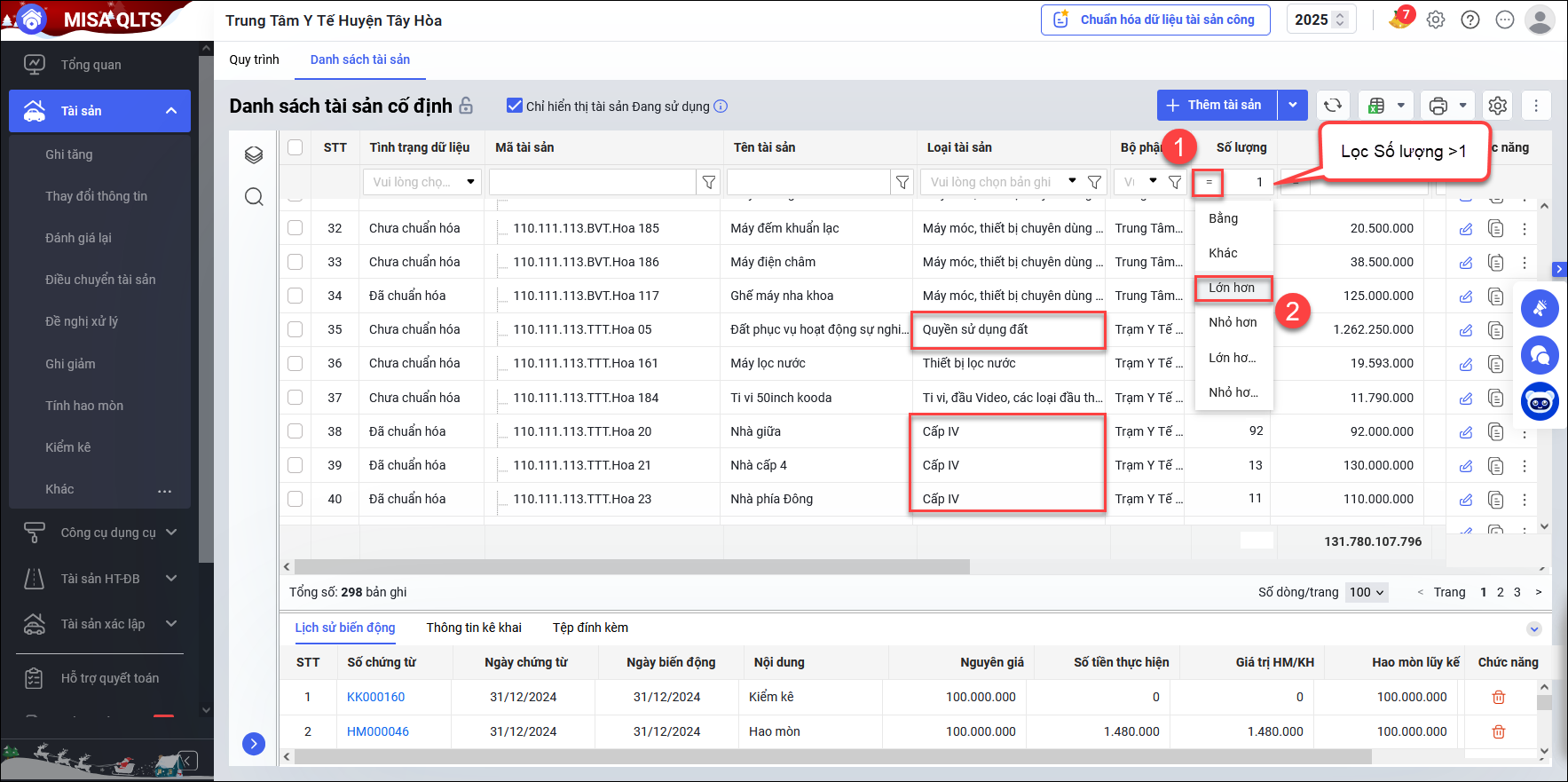Switch to the Thông tin kê khai tab

(474, 628)
